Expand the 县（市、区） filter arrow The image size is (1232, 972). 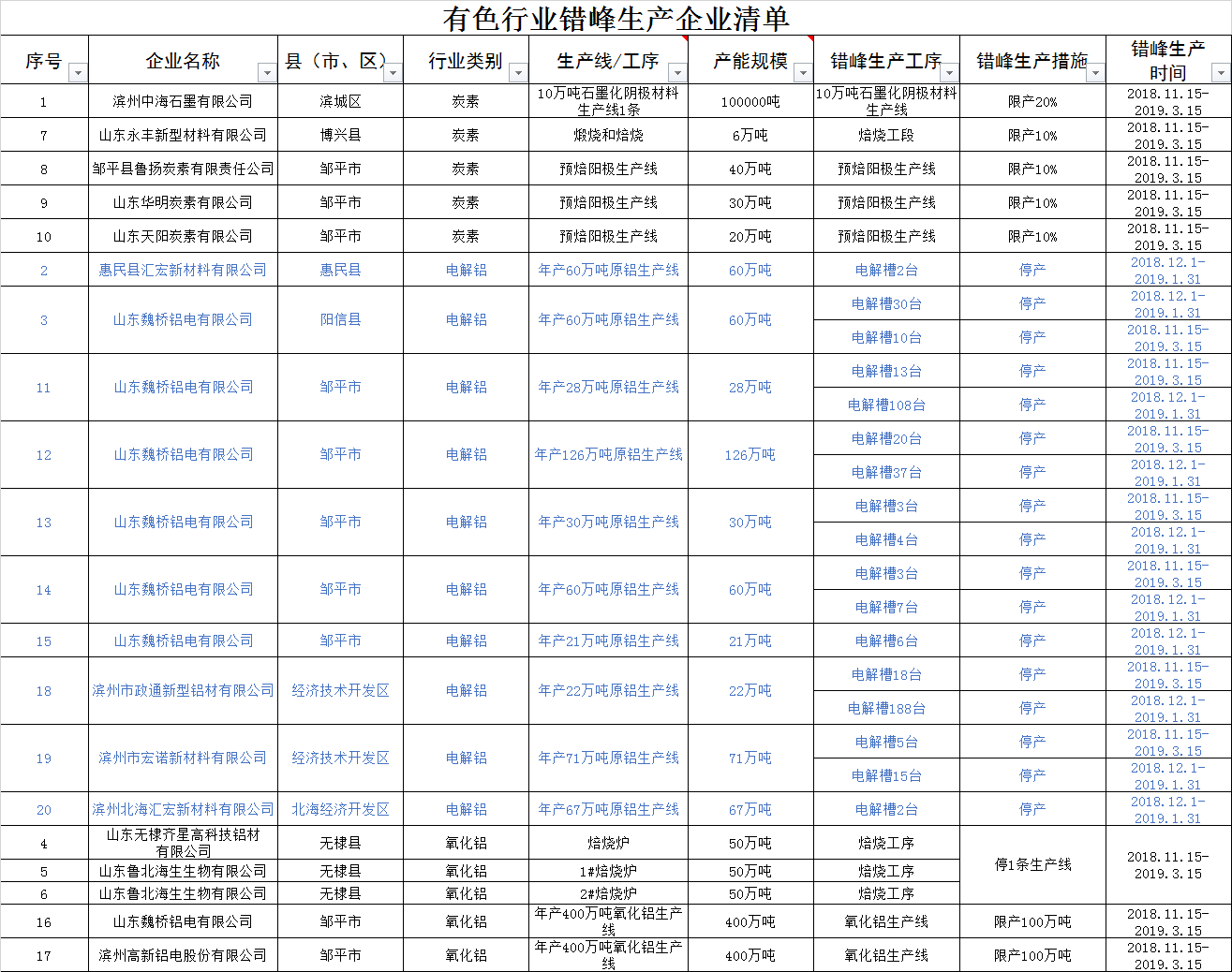pyautogui.click(x=393, y=73)
